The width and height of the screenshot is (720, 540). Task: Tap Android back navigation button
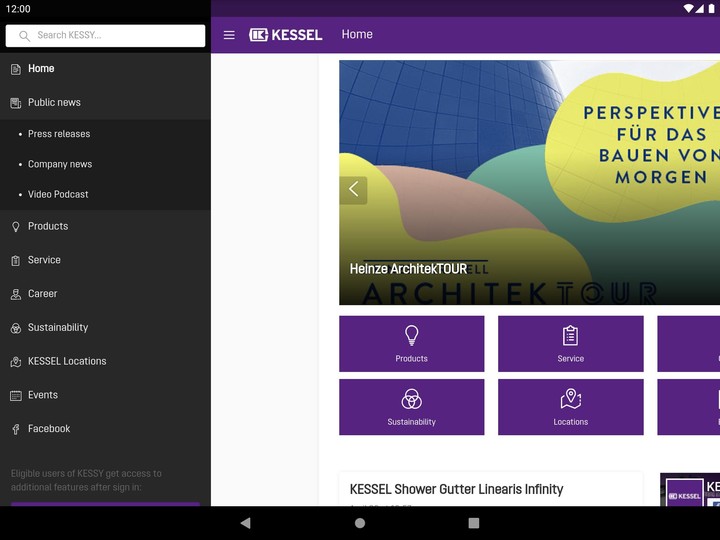coord(246,523)
